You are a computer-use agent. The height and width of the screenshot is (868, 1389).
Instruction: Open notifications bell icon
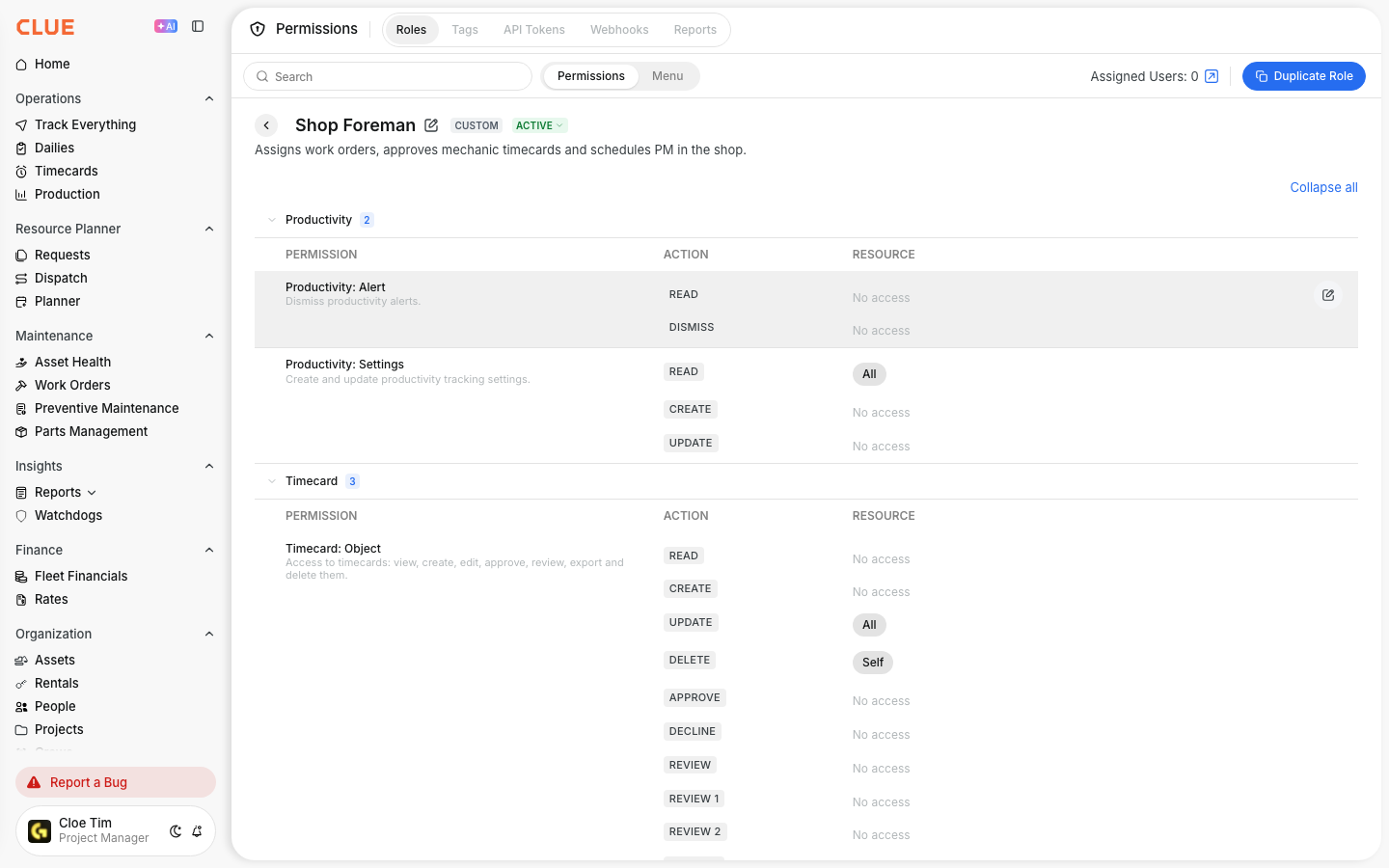coord(197,831)
